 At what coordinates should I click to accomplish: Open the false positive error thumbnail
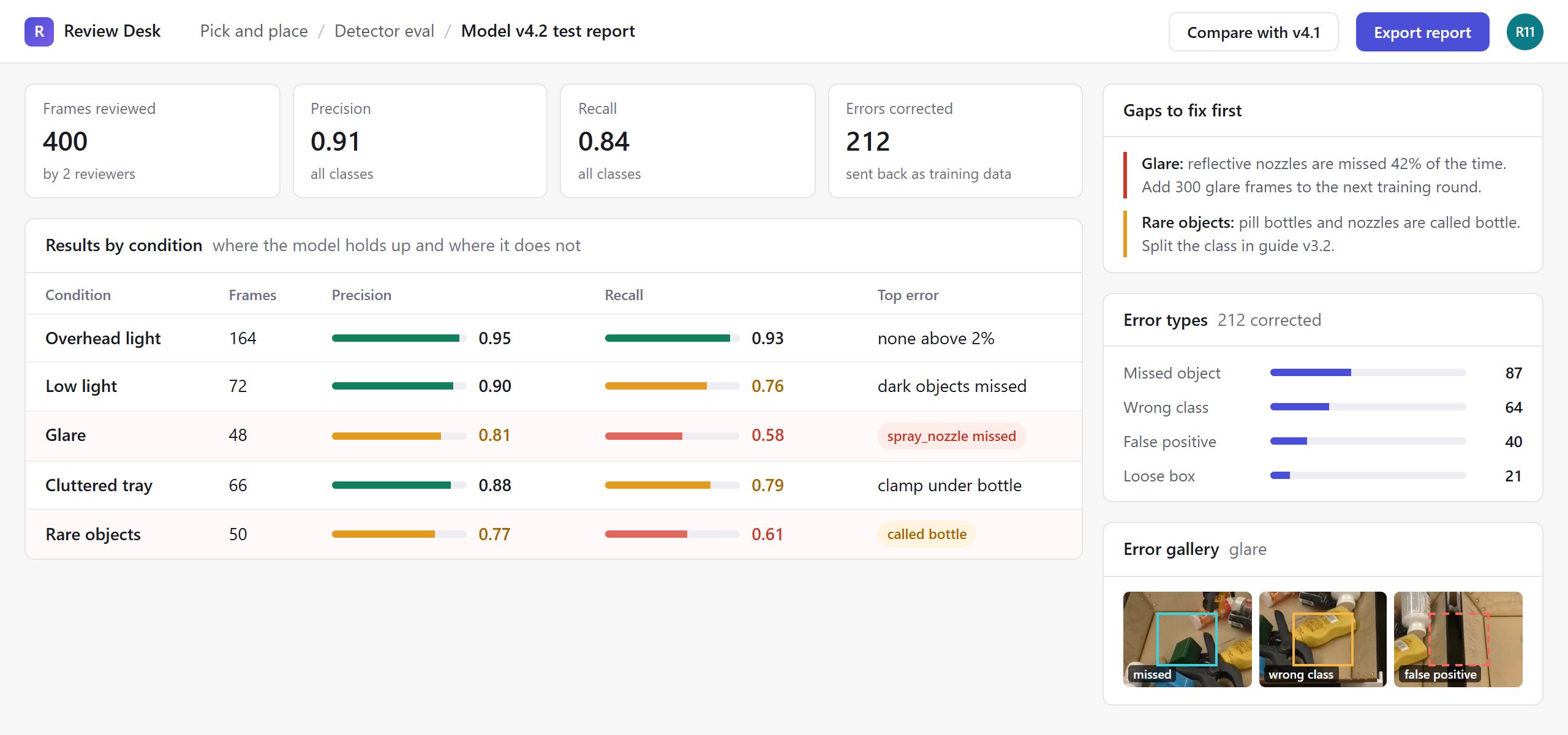1458,639
